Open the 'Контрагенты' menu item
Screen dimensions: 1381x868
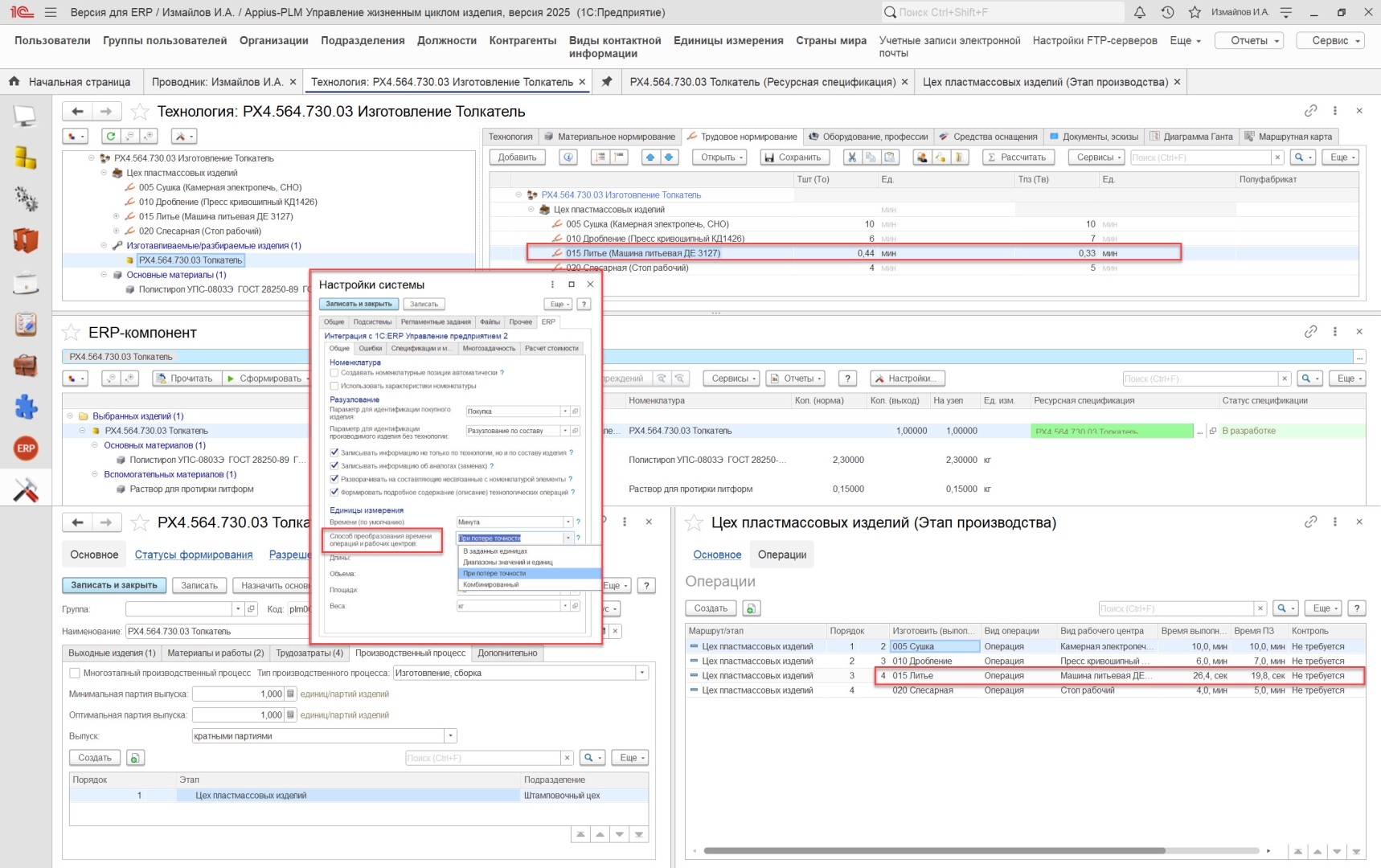click(x=522, y=40)
